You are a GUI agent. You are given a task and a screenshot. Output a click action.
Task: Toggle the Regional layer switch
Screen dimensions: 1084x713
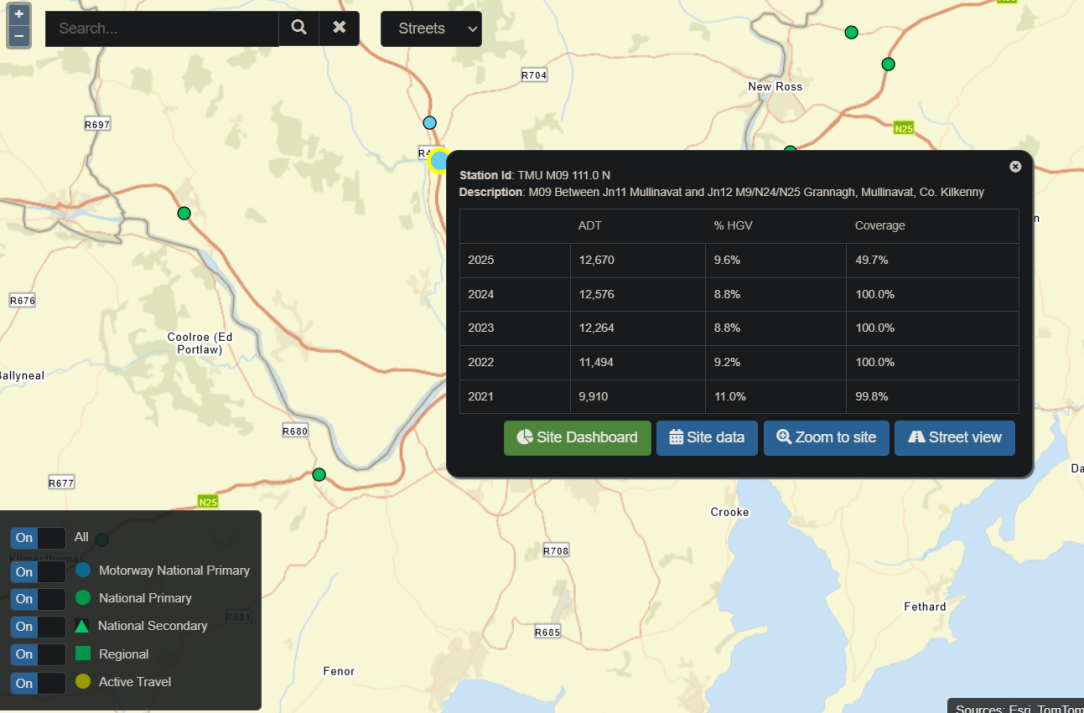click(x=38, y=654)
